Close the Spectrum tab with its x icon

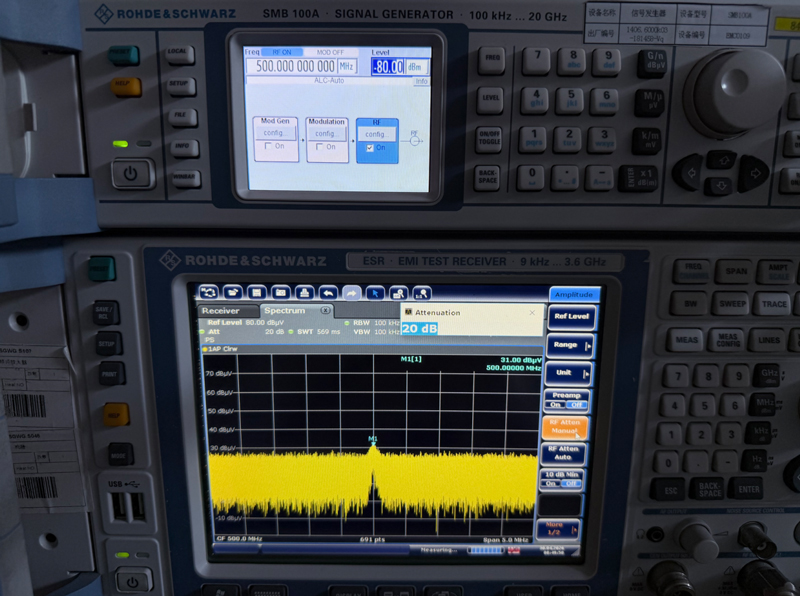click(x=325, y=310)
